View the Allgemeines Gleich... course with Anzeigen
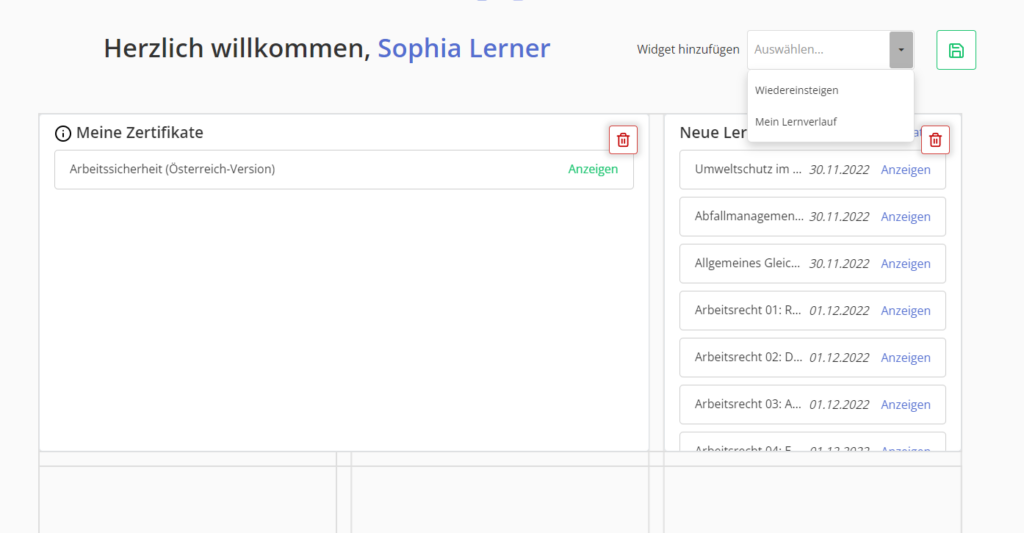The height and width of the screenshot is (533, 1024). tap(905, 264)
